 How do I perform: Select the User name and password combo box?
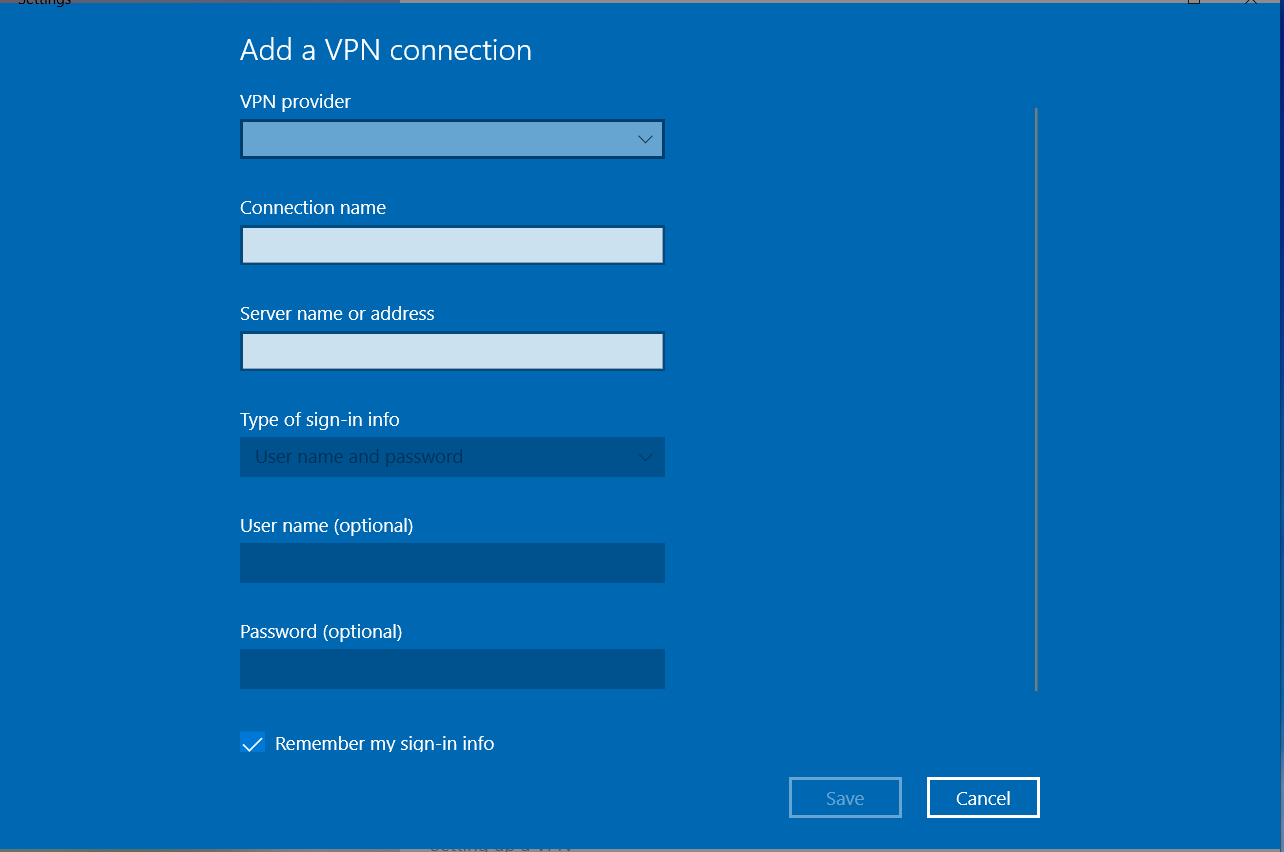pos(452,456)
